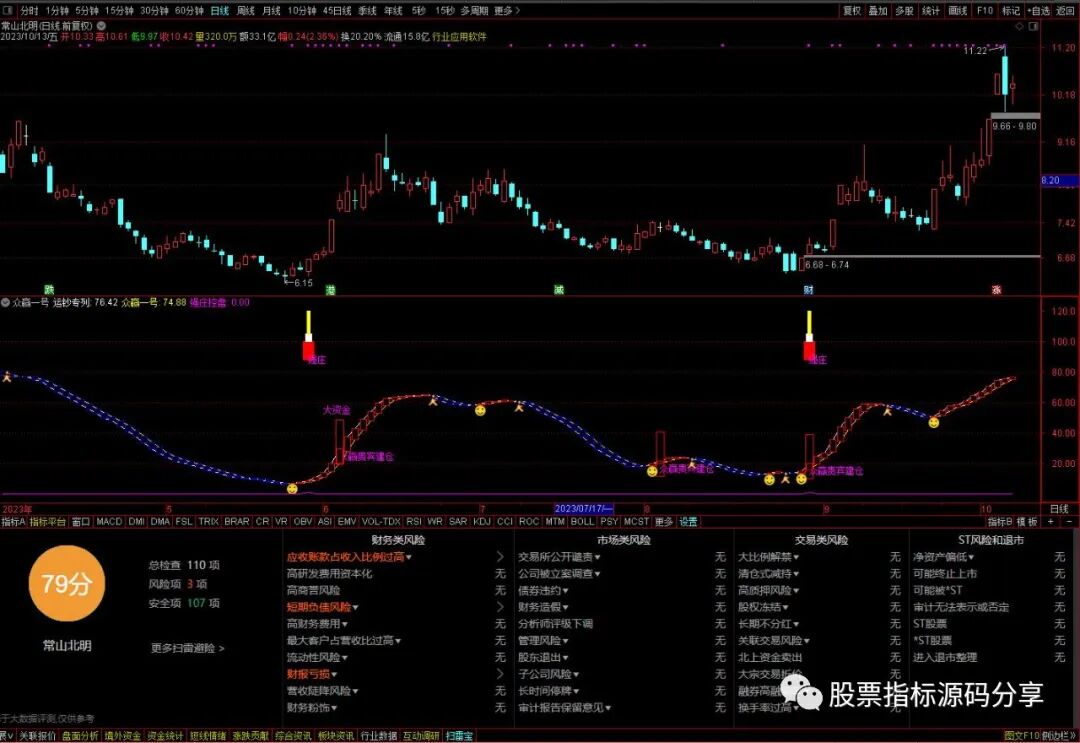The height and width of the screenshot is (743, 1080).
Task: Click the 指标平台 tab
Action: pos(48,522)
